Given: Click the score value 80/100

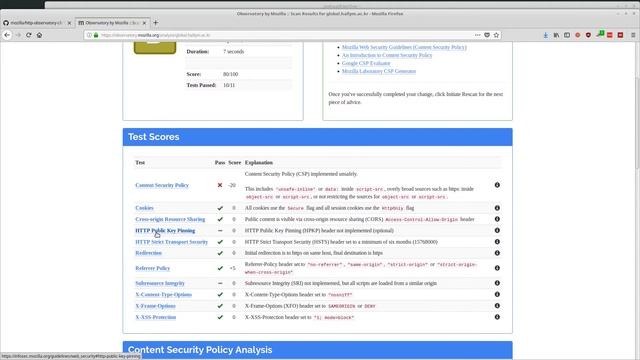Looking at the screenshot, I should (x=231, y=74).
